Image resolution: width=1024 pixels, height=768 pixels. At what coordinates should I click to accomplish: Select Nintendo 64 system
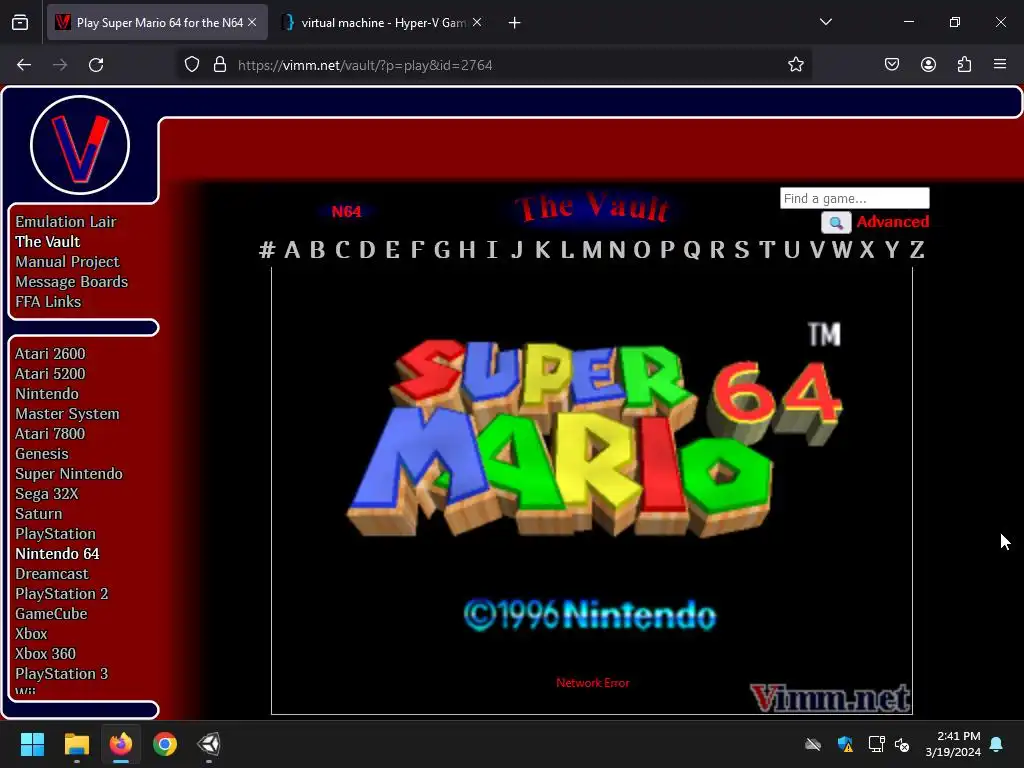pos(57,554)
